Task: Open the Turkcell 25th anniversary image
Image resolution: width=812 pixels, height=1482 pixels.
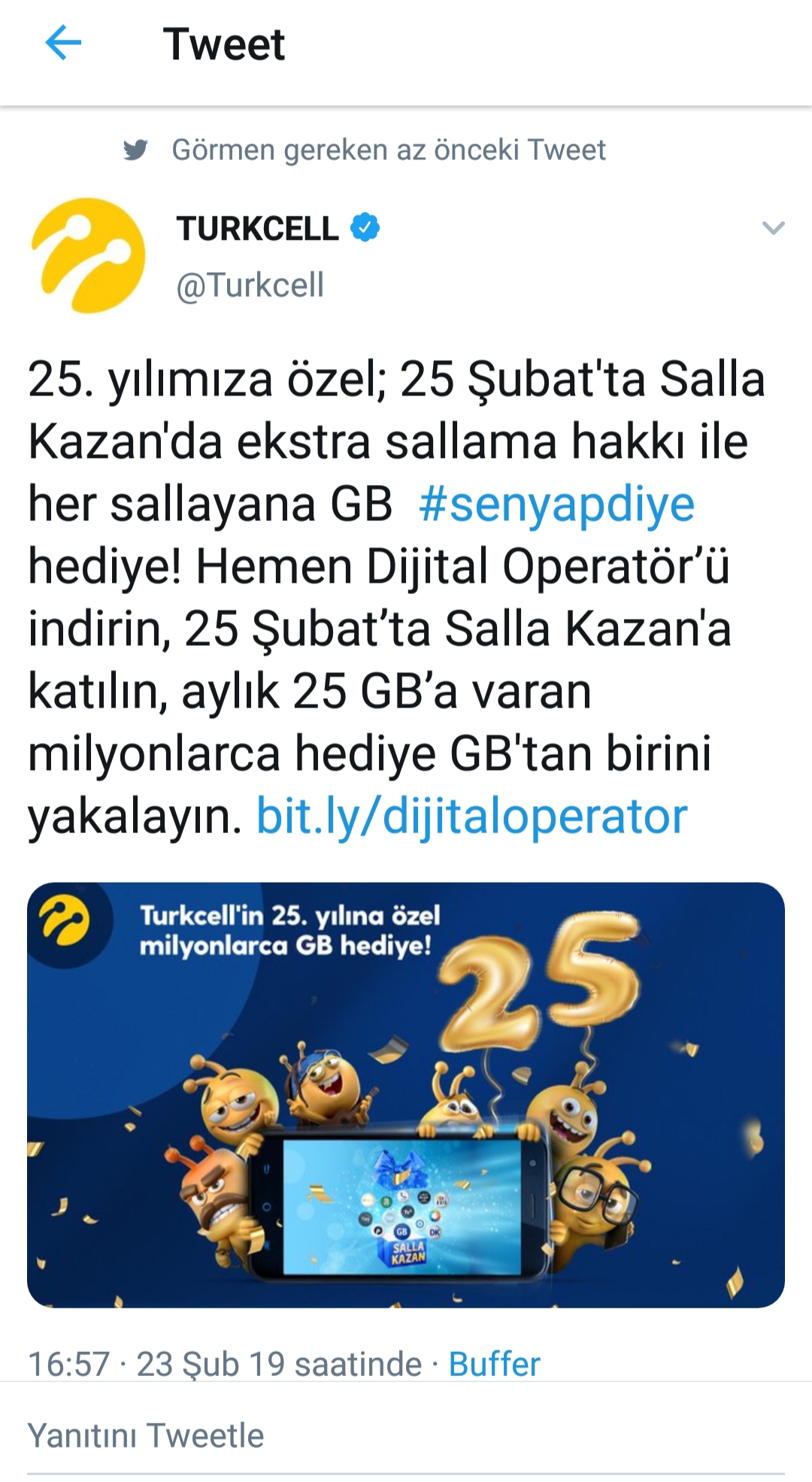Action: pyautogui.click(x=406, y=1095)
